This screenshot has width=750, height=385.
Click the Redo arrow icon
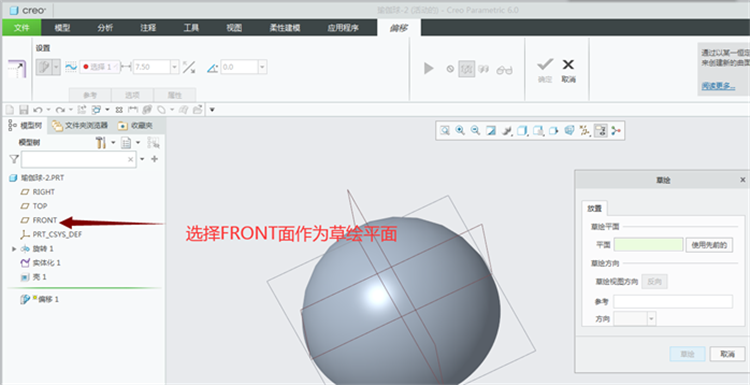(x=60, y=110)
